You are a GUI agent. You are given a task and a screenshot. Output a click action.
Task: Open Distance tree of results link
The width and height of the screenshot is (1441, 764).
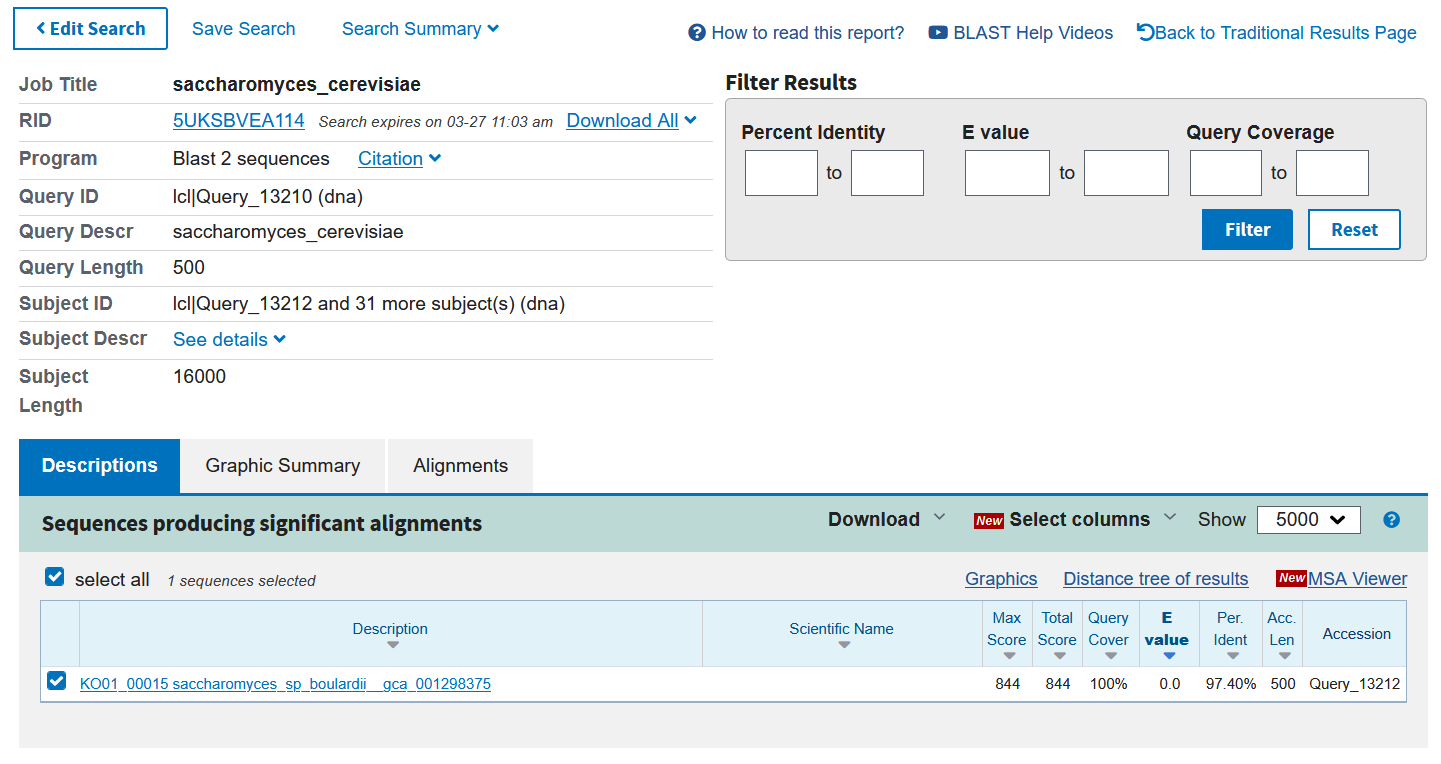pos(1156,579)
